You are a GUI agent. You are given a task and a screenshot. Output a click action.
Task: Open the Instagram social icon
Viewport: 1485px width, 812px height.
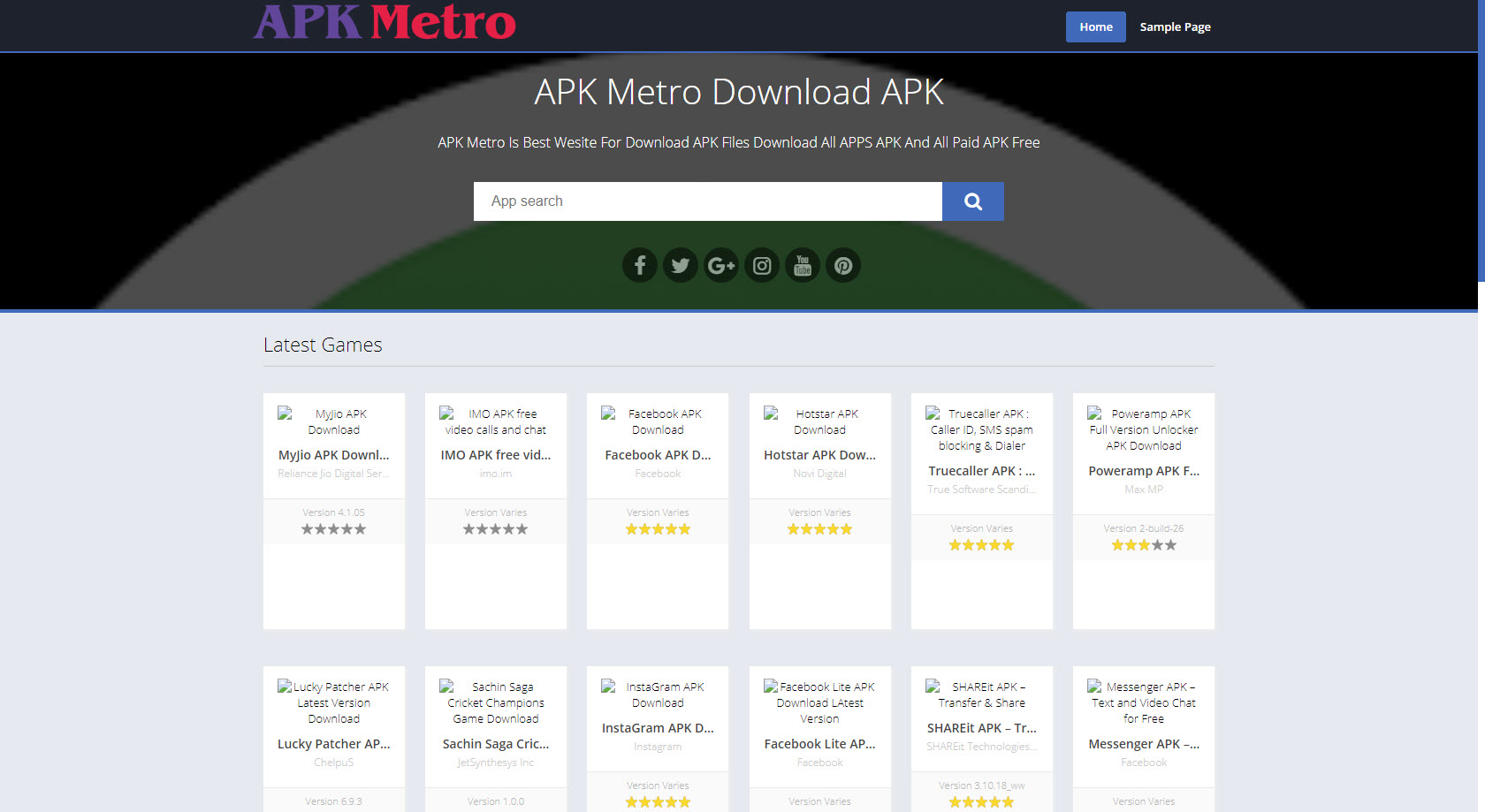[761, 265]
